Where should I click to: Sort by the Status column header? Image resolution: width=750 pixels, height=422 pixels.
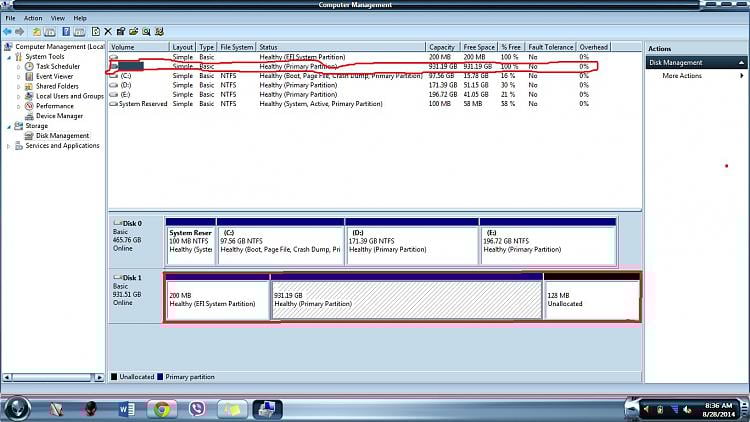click(x=341, y=47)
